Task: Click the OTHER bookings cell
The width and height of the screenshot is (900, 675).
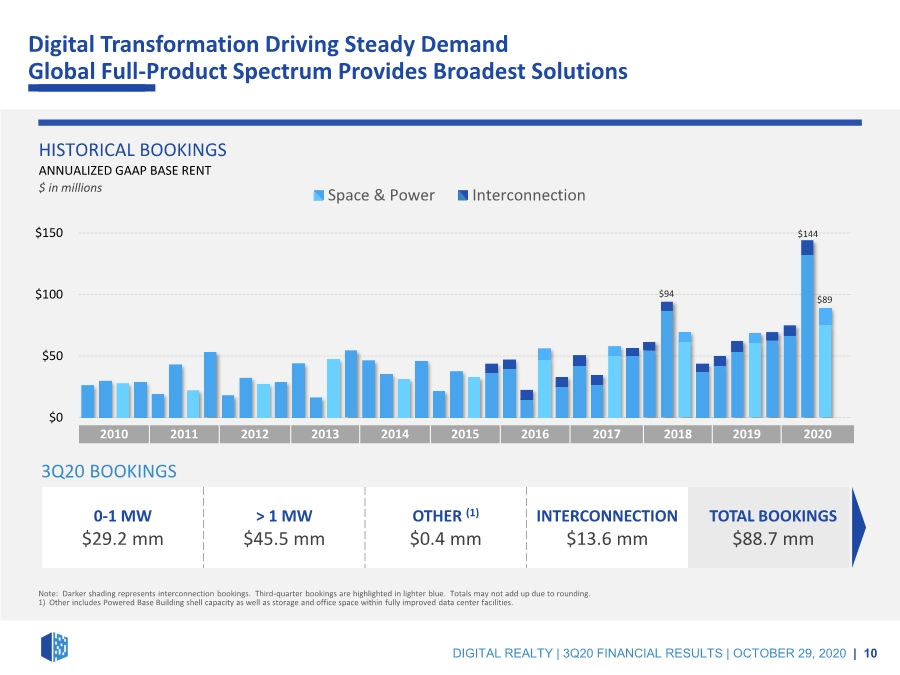Action: (x=445, y=527)
